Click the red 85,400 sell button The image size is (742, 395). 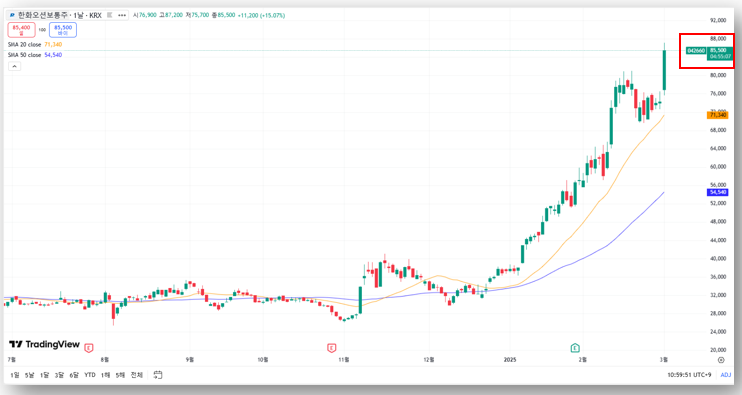coord(21,30)
